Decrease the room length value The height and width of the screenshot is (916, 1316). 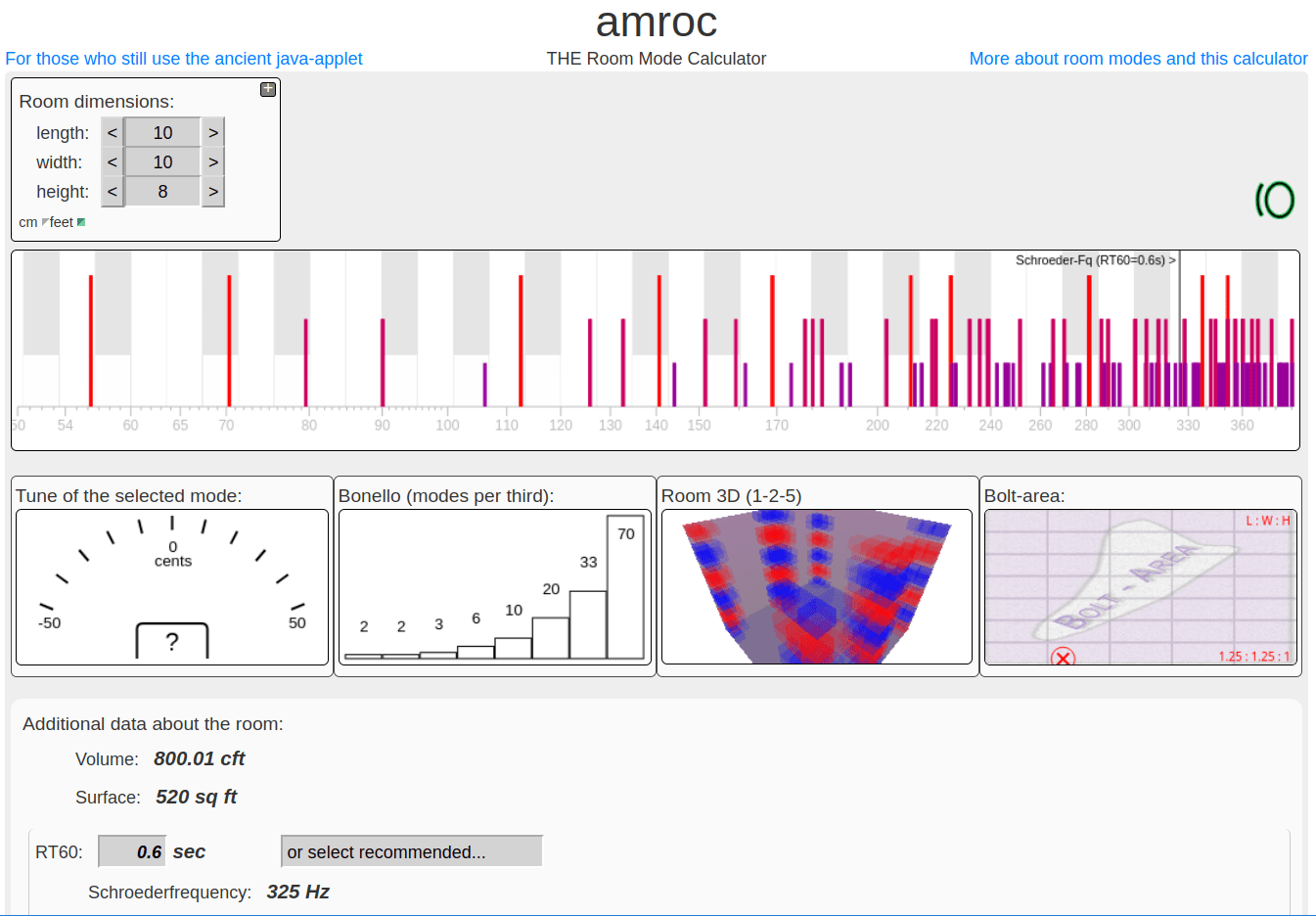pyautogui.click(x=113, y=132)
